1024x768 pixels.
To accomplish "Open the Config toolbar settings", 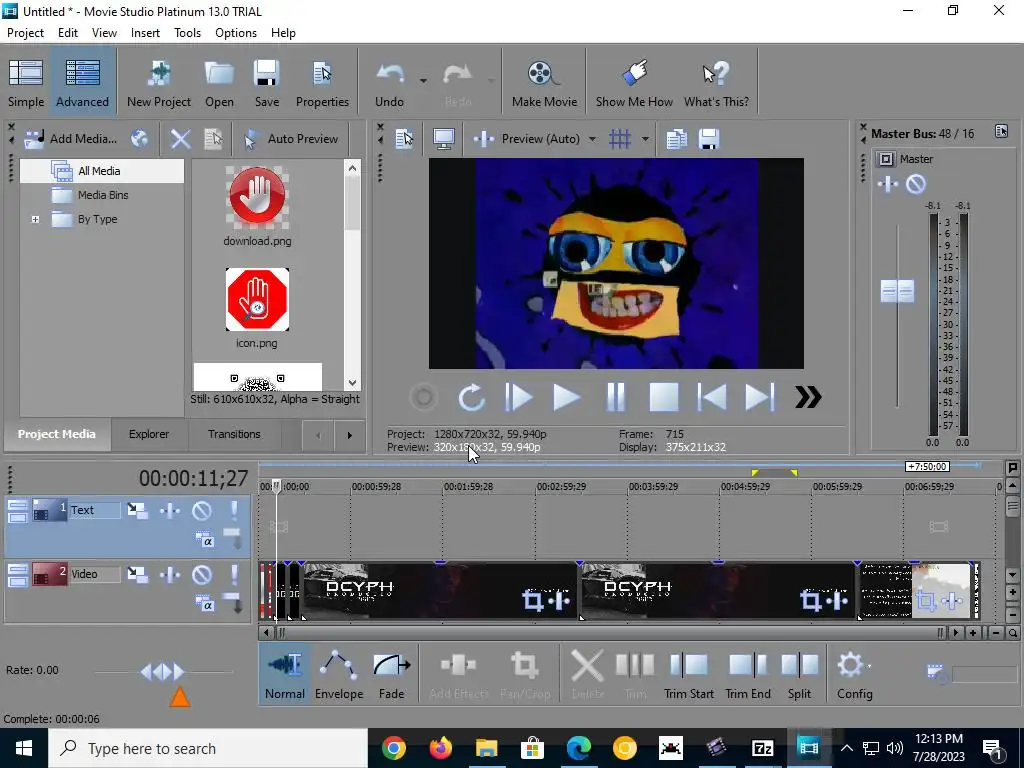I will (854, 675).
